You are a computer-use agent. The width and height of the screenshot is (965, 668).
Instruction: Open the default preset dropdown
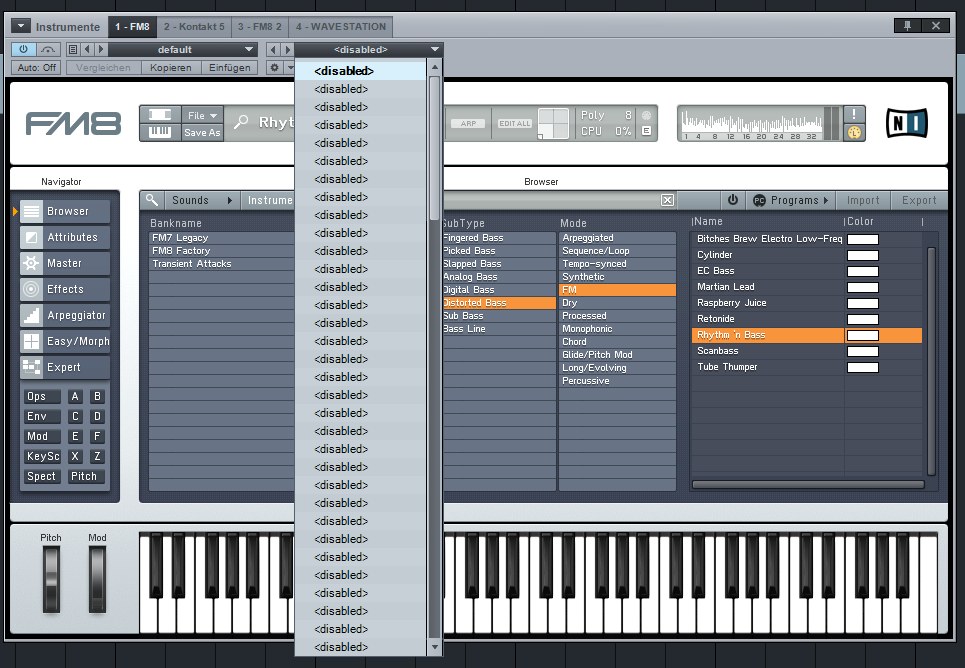tap(183, 49)
